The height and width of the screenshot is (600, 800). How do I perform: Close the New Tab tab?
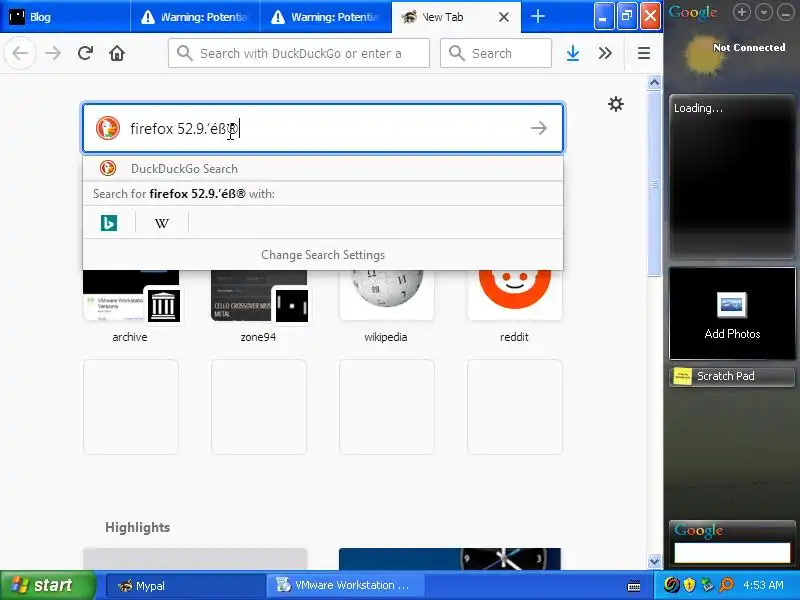coord(504,17)
